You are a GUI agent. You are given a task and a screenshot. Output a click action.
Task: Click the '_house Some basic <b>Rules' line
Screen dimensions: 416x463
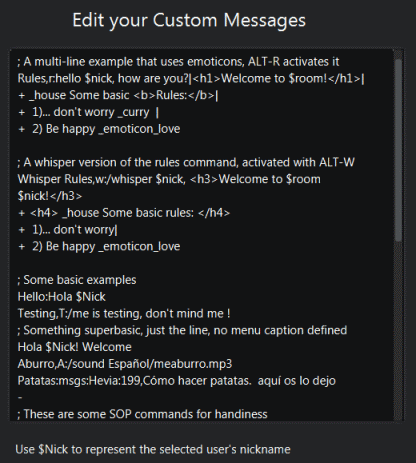(118, 95)
